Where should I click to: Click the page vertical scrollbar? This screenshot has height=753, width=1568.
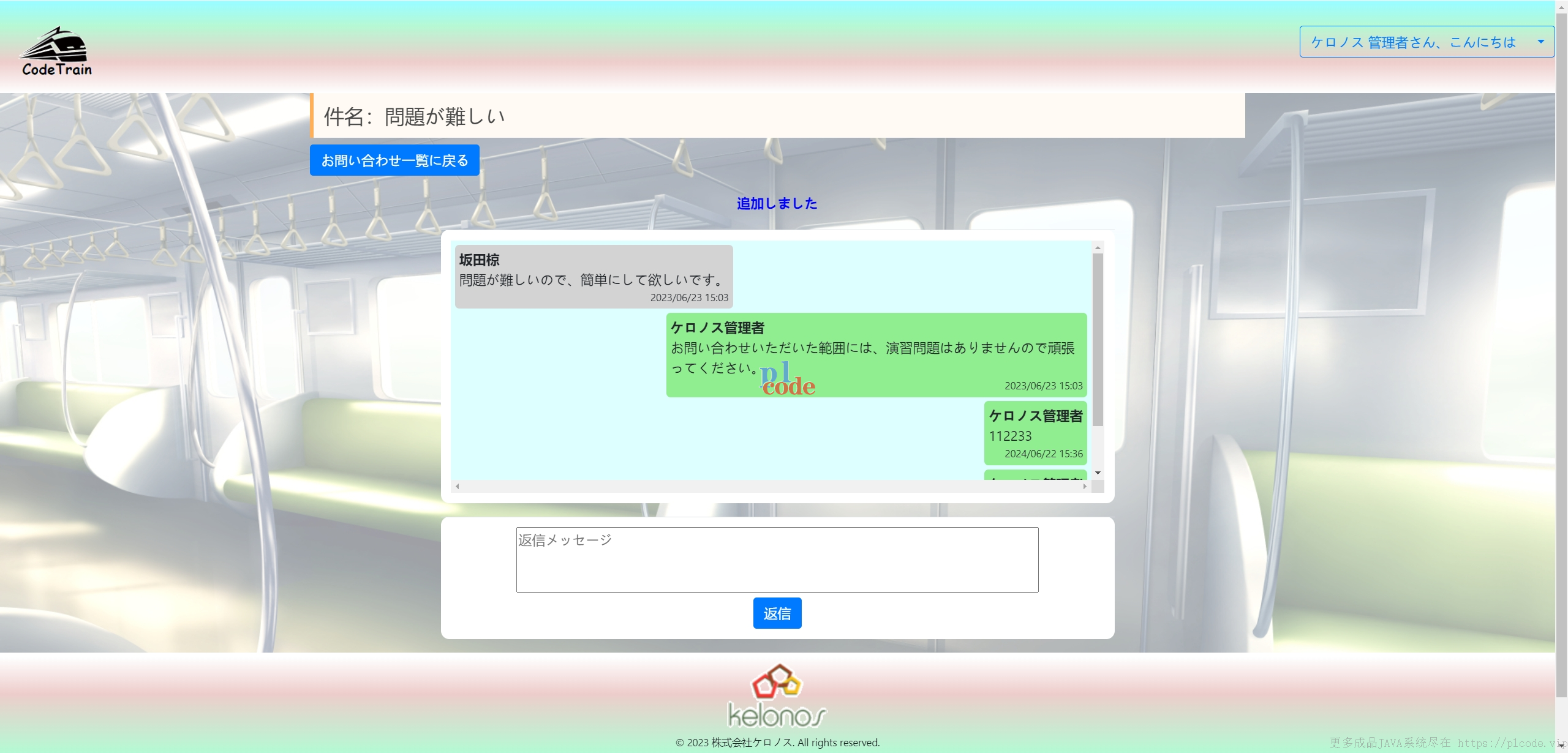point(1561,355)
